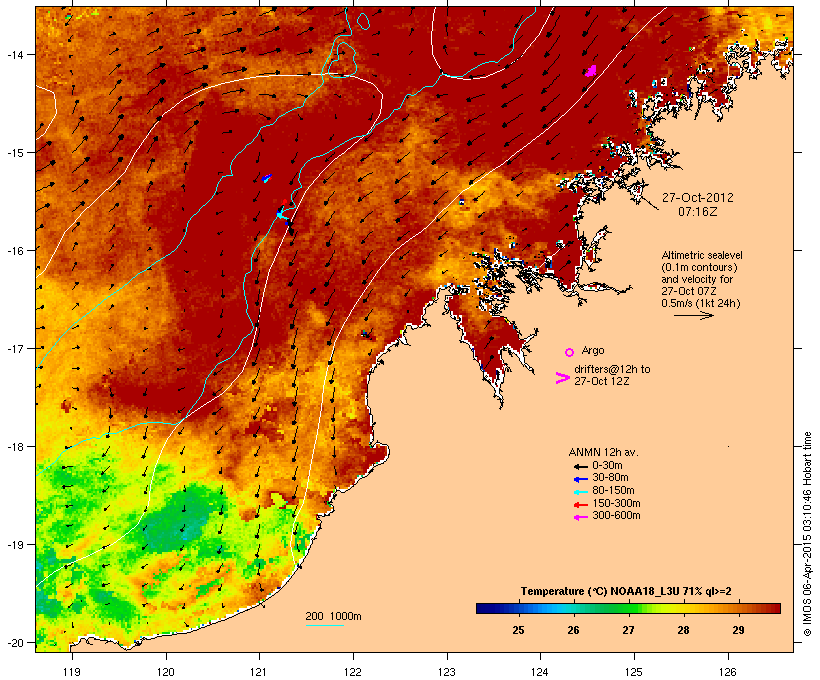This screenshot has width=820, height=680.
Task: Click the drifters@12h to legend text
Action: click(612, 369)
